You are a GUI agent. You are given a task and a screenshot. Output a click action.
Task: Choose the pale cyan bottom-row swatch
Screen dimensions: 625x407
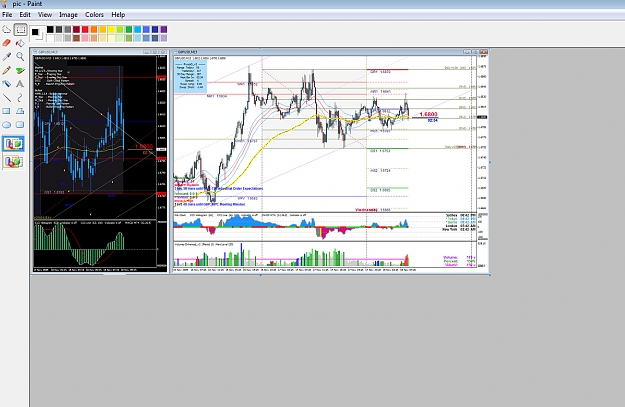click(x=137, y=38)
